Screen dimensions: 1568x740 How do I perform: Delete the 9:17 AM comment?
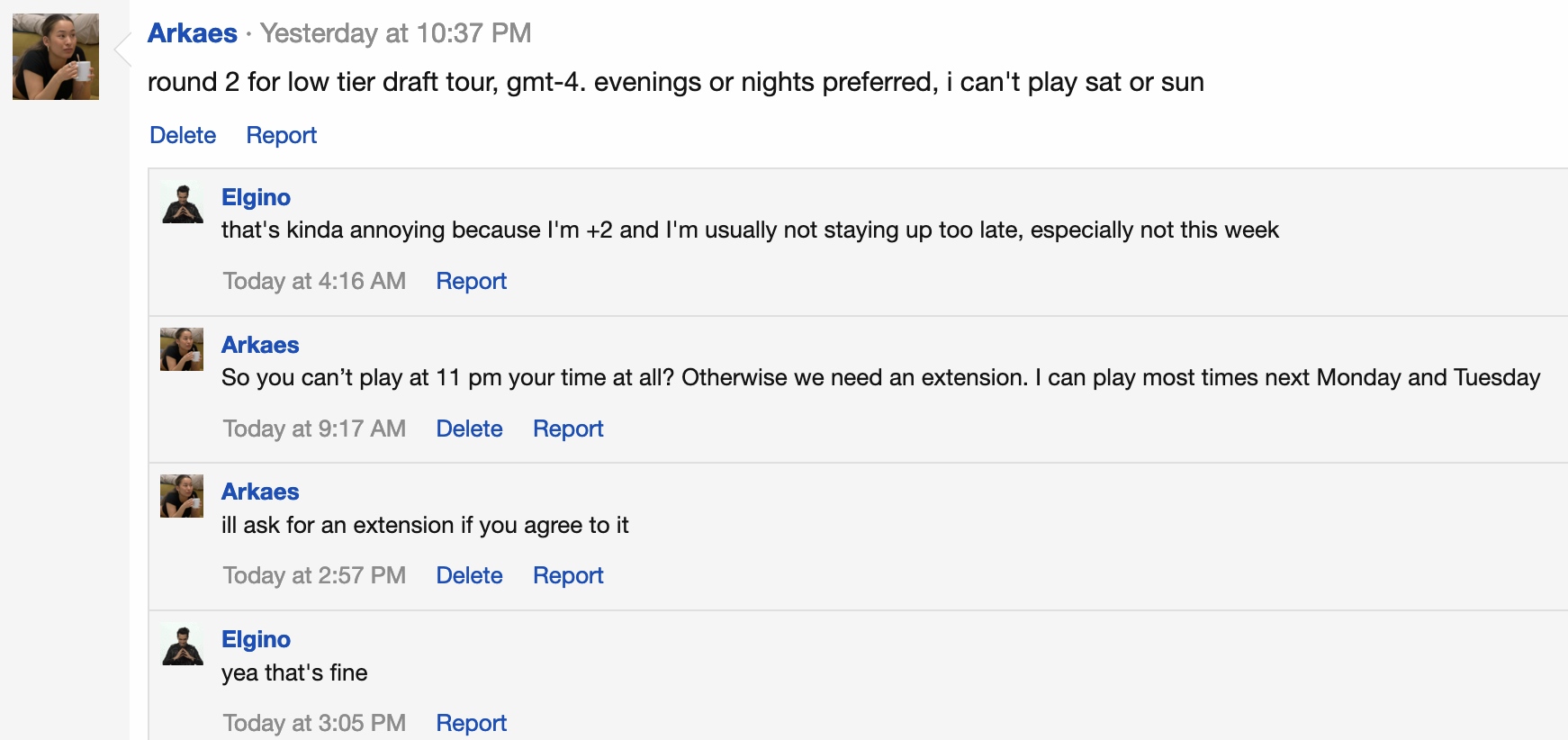(469, 429)
